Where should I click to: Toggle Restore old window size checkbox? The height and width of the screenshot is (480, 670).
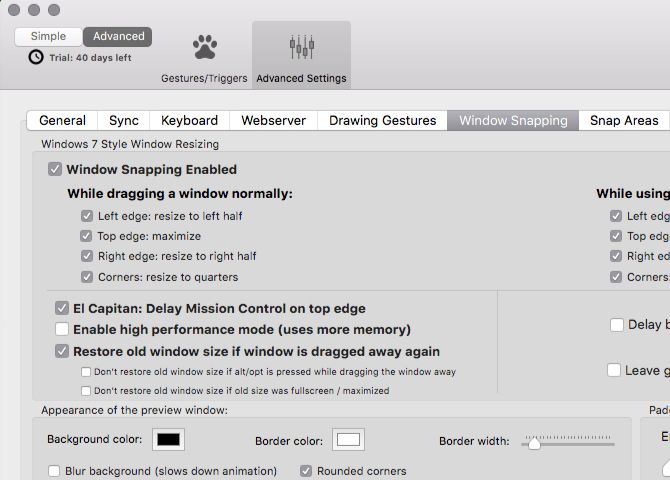pyautogui.click(x=62, y=351)
